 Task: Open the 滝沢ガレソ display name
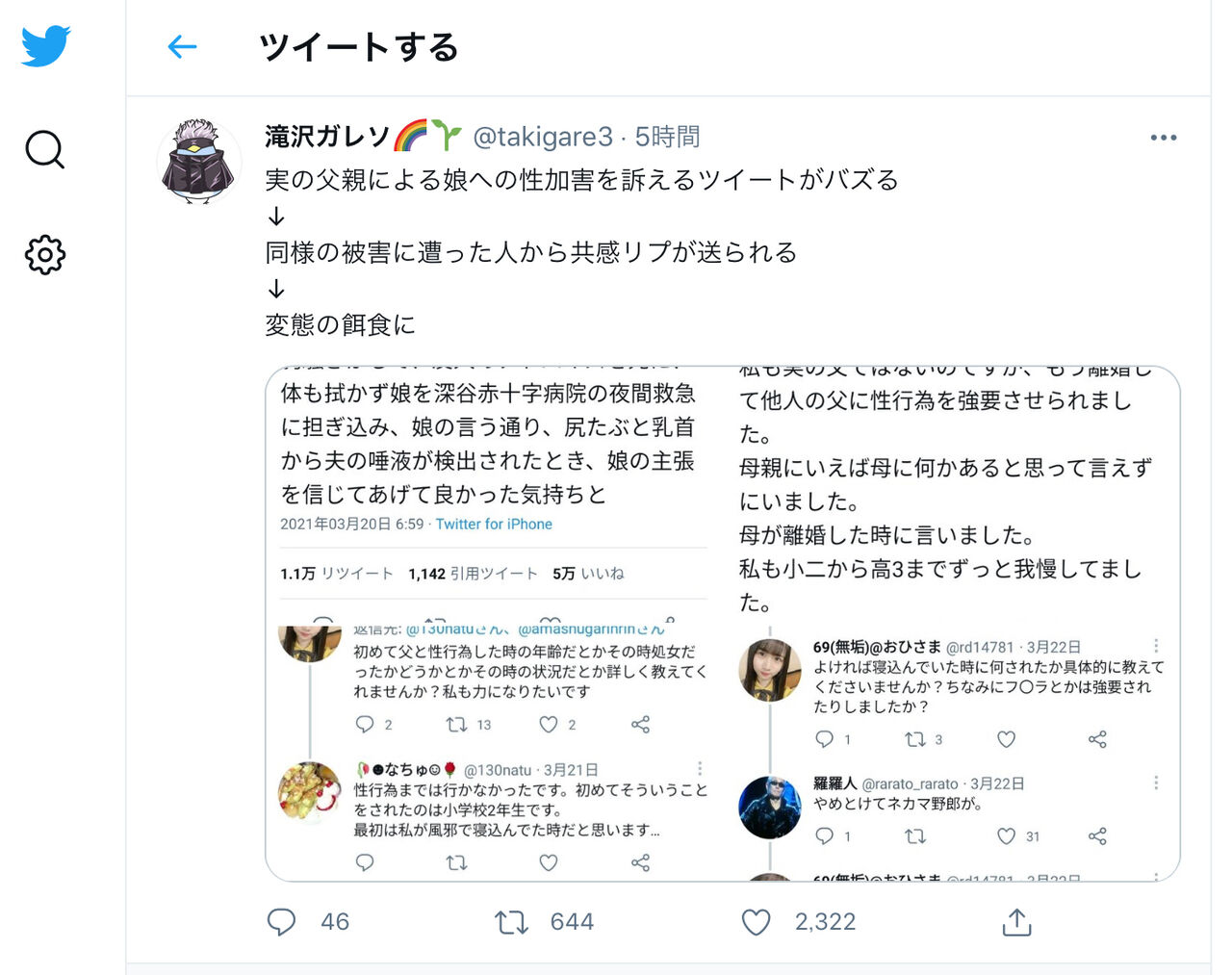pos(327,137)
